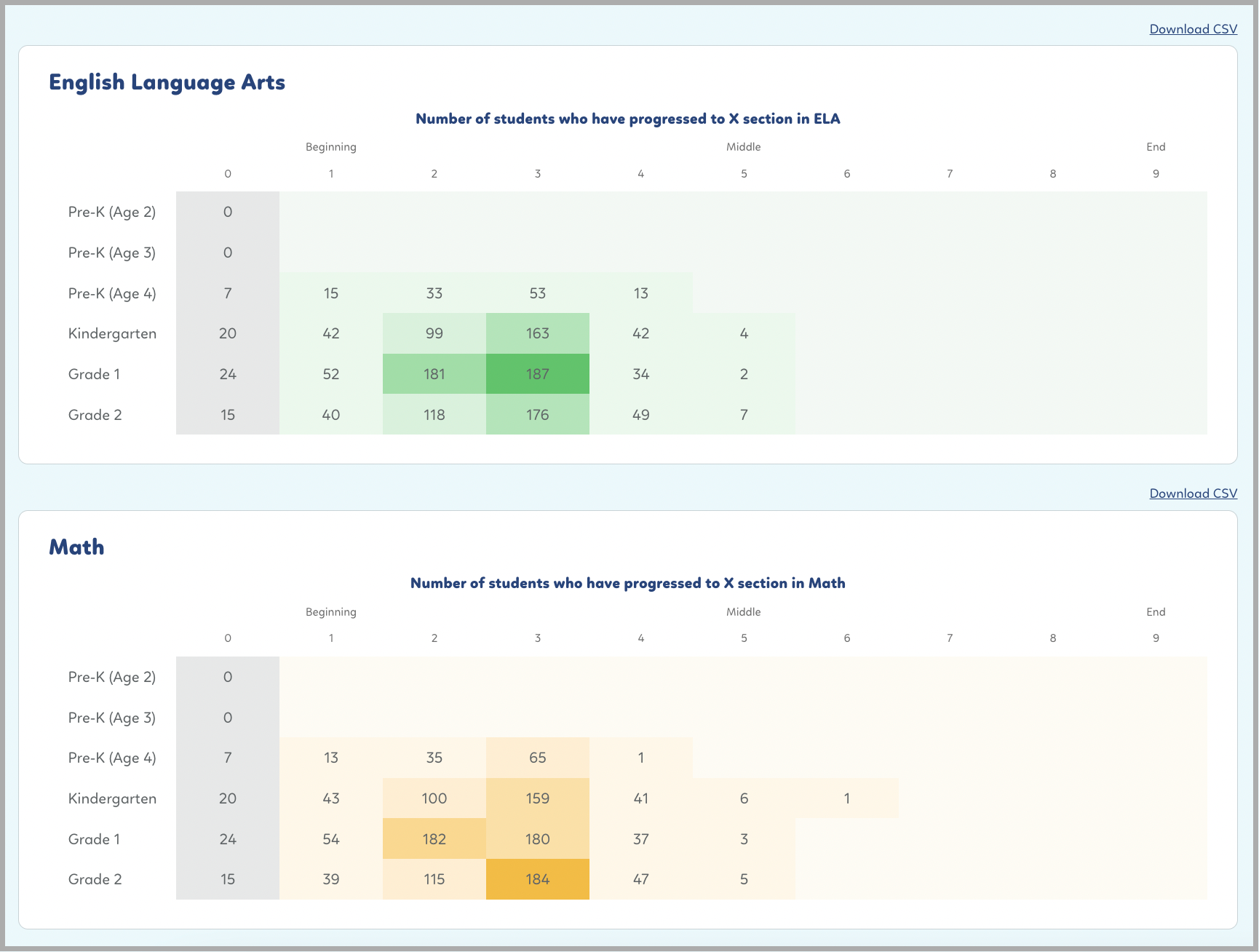Click the Download CSV link above English Language Arts
This screenshot has height=952, width=1259.
(1192, 29)
